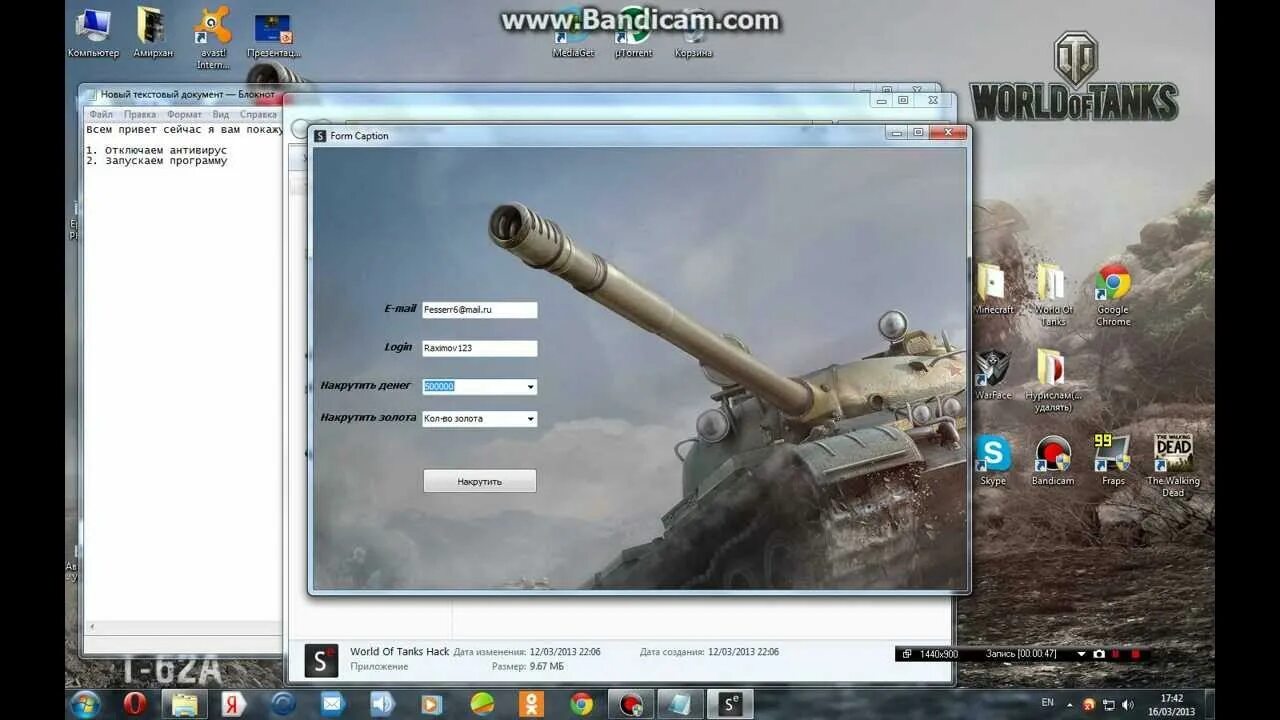The height and width of the screenshot is (720, 1280).
Task: Open the speaker app in the taskbar
Action: click(383, 704)
